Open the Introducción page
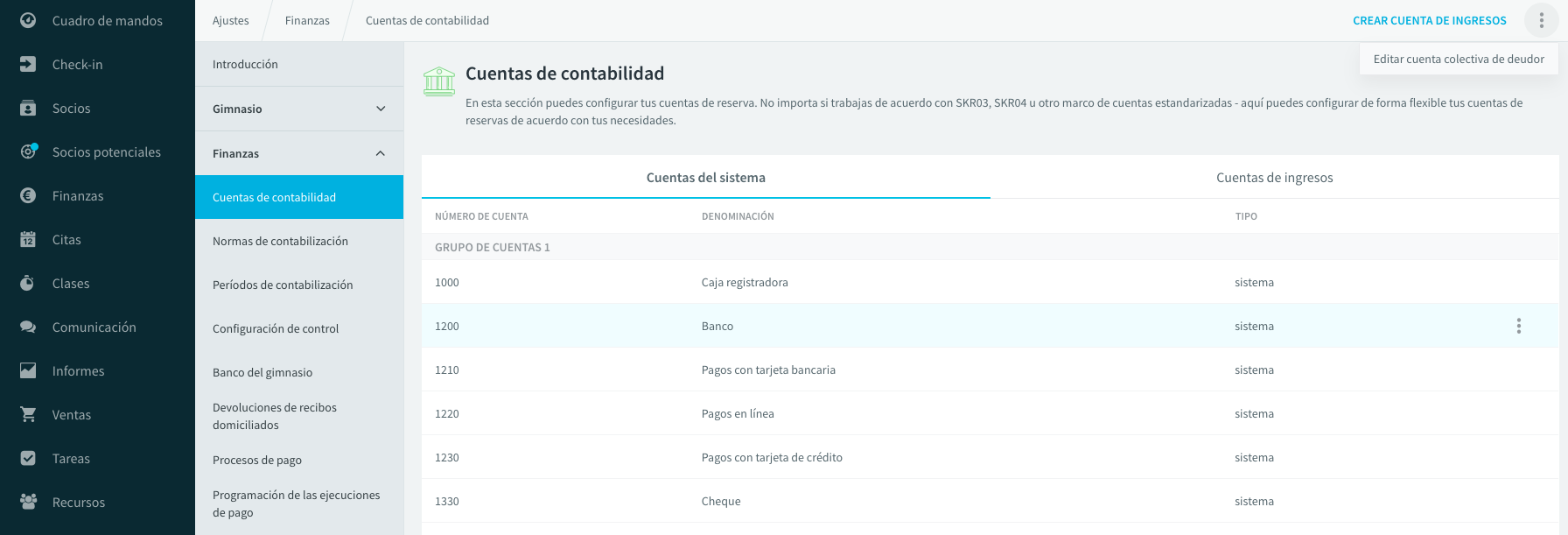The height and width of the screenshot is (535, 1568). (299, 64)
